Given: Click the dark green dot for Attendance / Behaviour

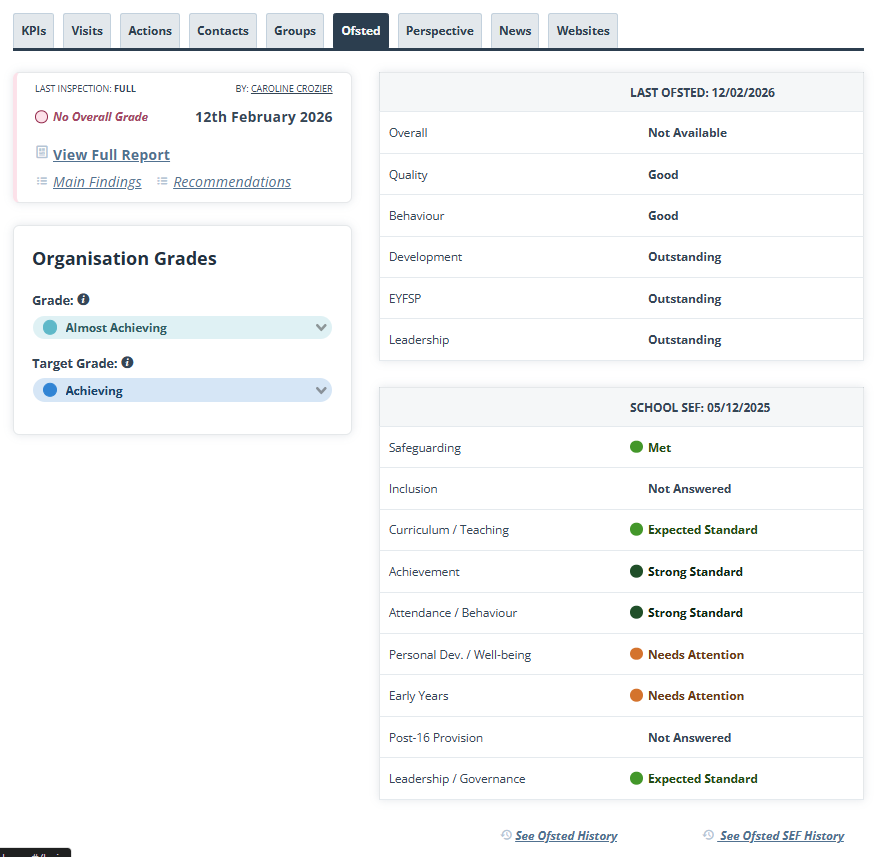Looking at the screenshot, I should coord(636,613).
